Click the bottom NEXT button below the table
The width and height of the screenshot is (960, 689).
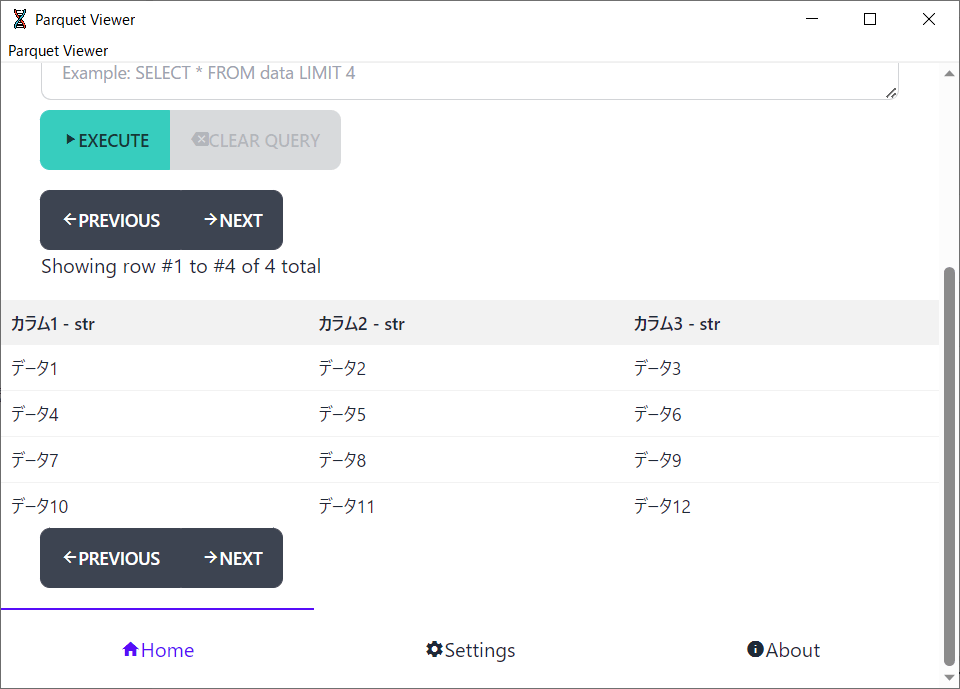coord(233,558)
